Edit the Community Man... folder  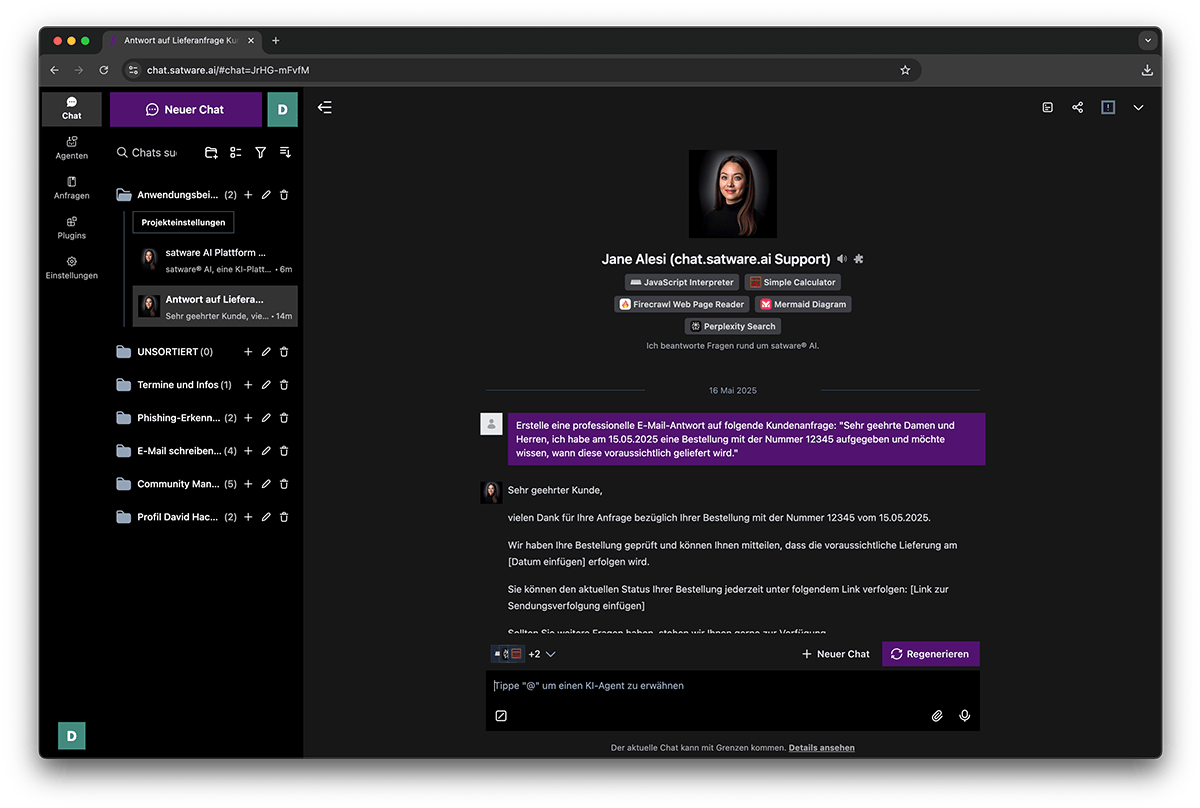(x=266, y=484)
